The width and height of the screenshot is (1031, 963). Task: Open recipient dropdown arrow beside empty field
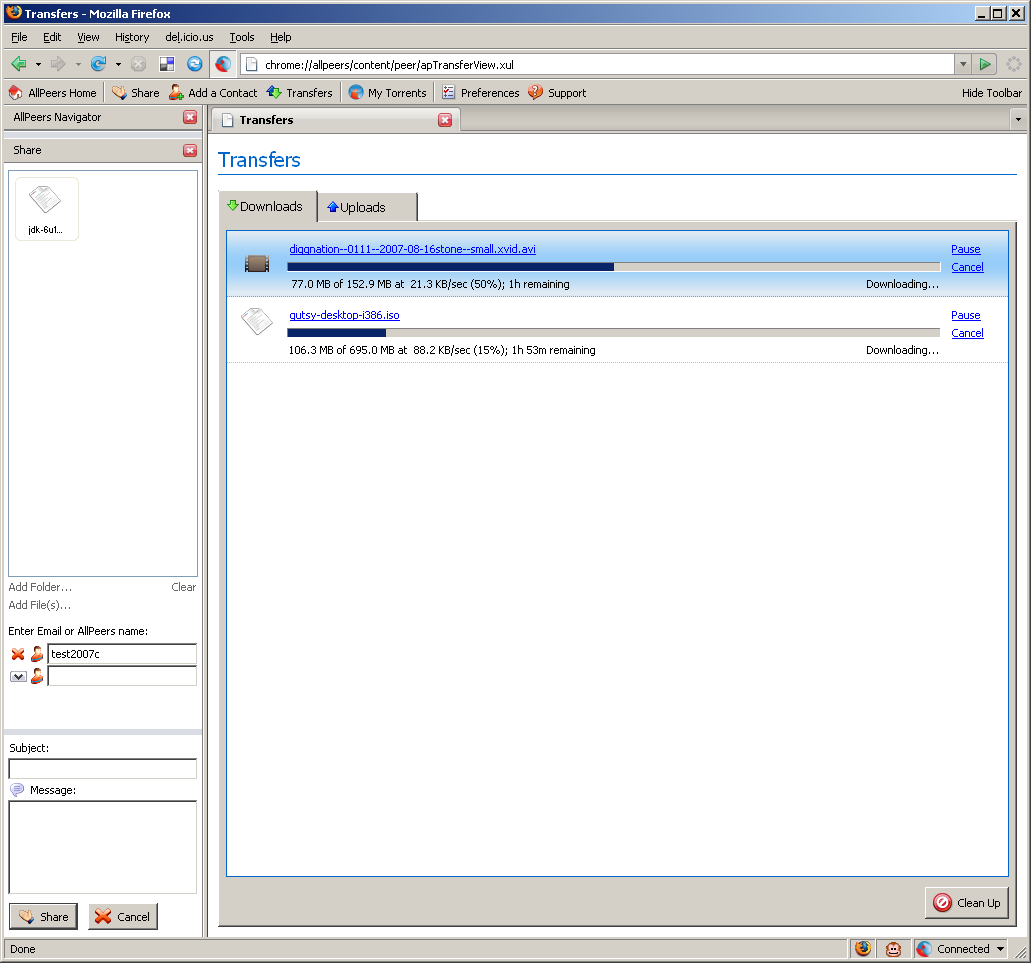18,676
